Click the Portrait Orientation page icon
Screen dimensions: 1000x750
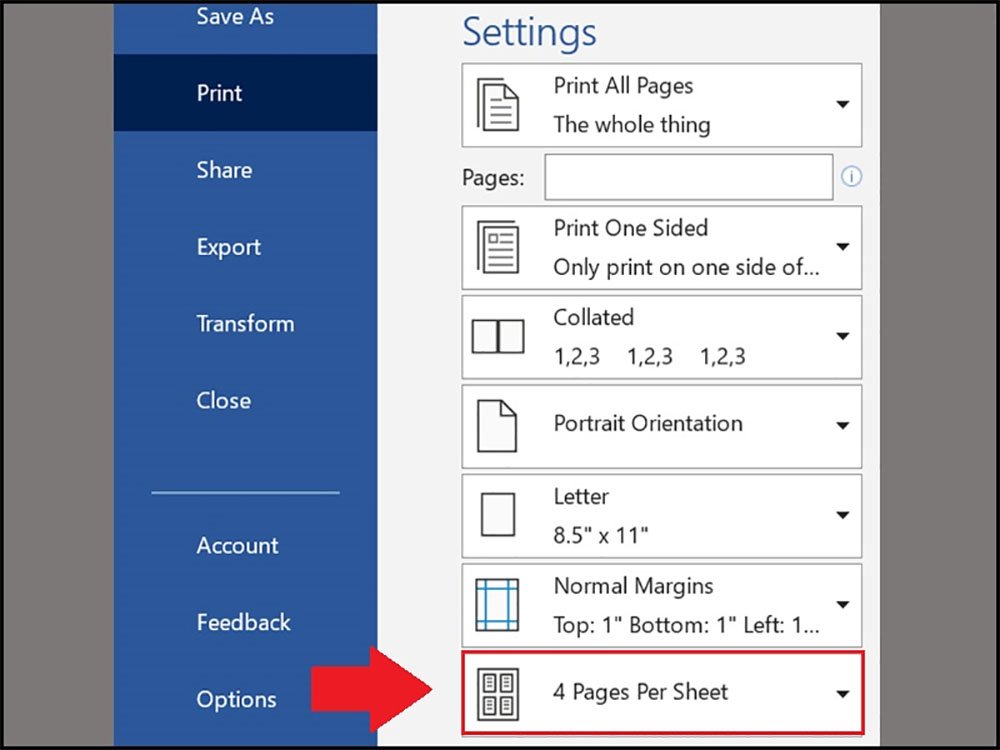click(497, 426)
